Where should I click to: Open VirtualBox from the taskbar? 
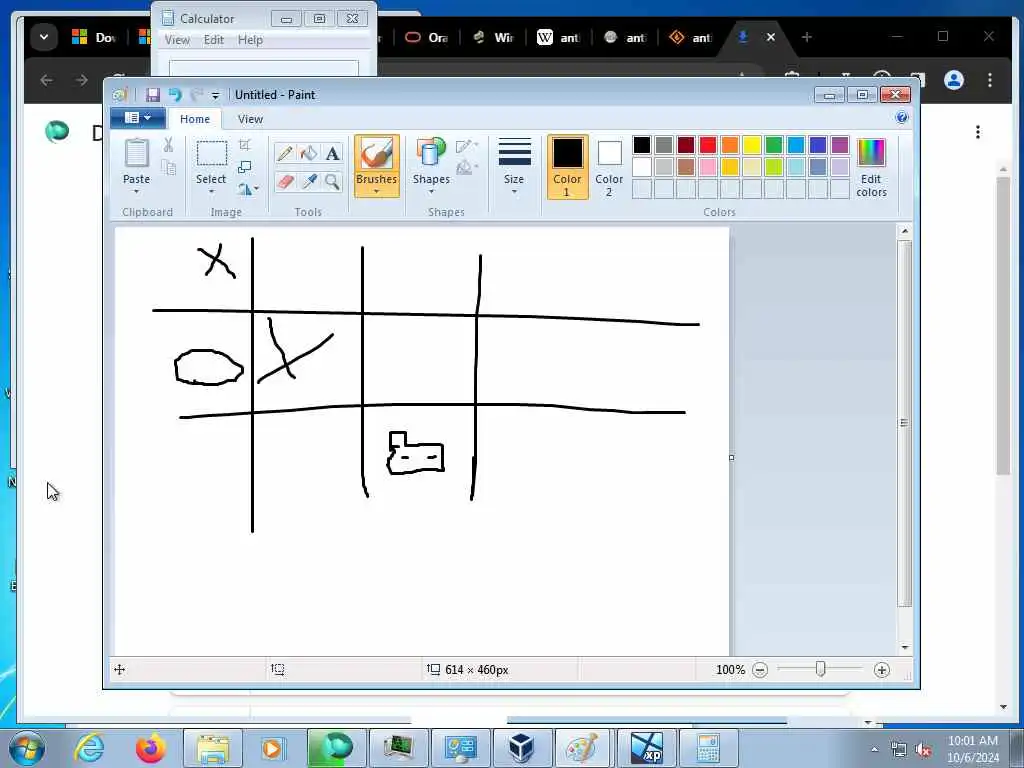click(521, 748)
